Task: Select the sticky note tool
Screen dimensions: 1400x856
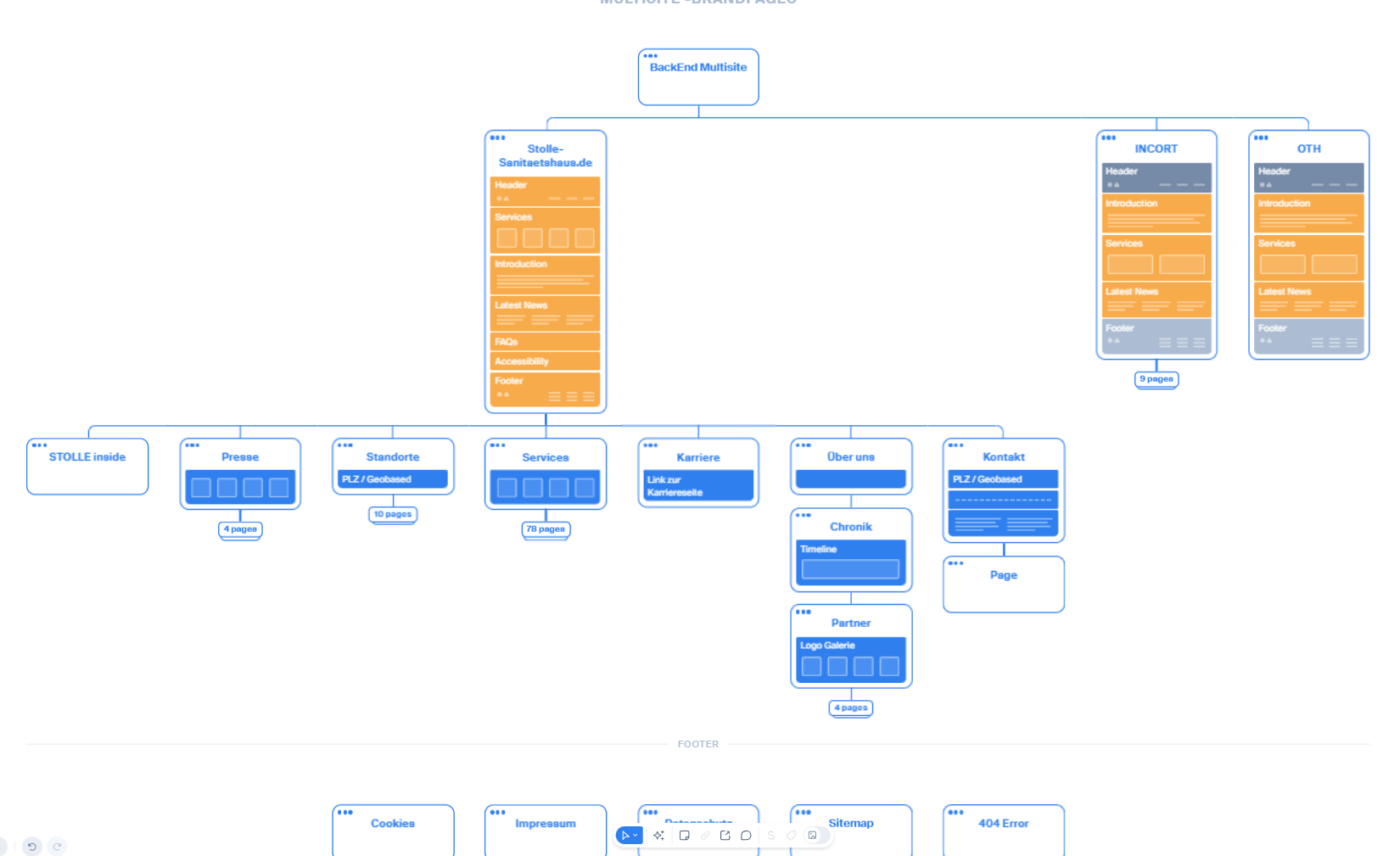Action: point(684,836)
